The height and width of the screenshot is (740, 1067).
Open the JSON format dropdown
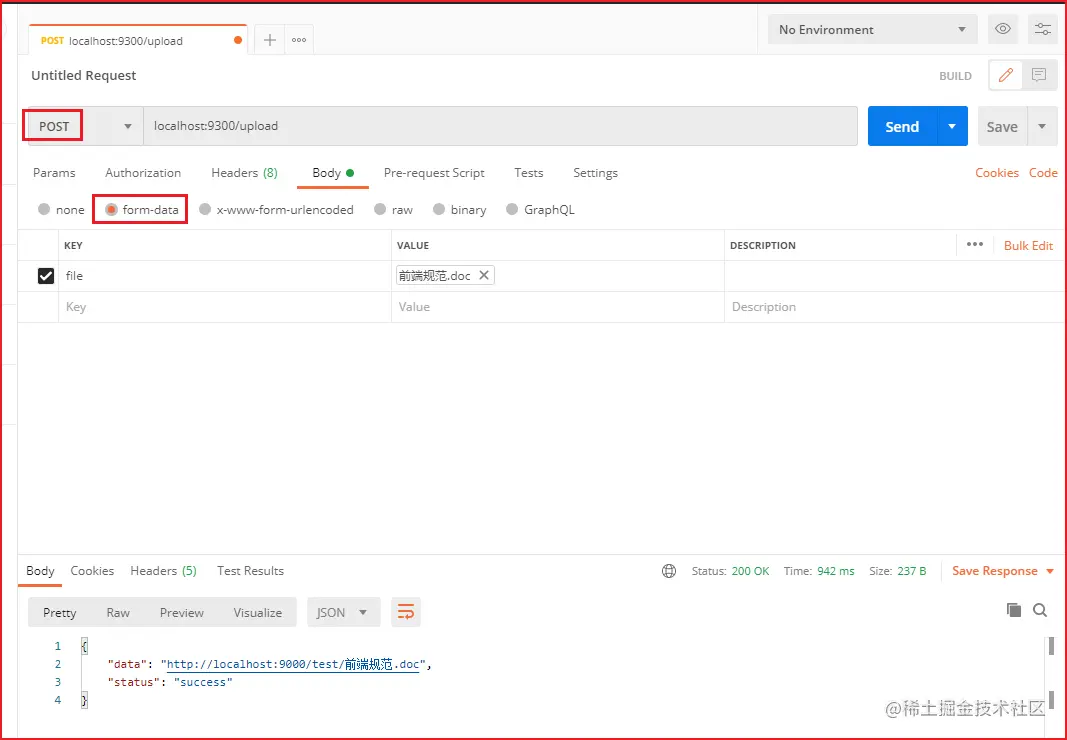342,612
